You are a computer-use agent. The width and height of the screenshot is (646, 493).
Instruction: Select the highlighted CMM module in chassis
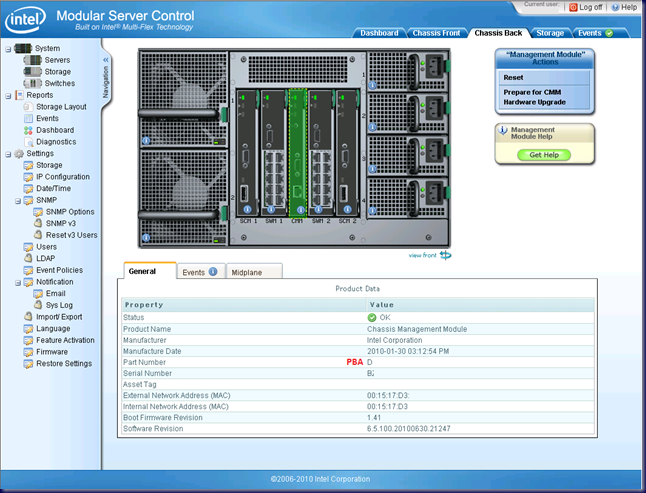(x=297, y=150)
